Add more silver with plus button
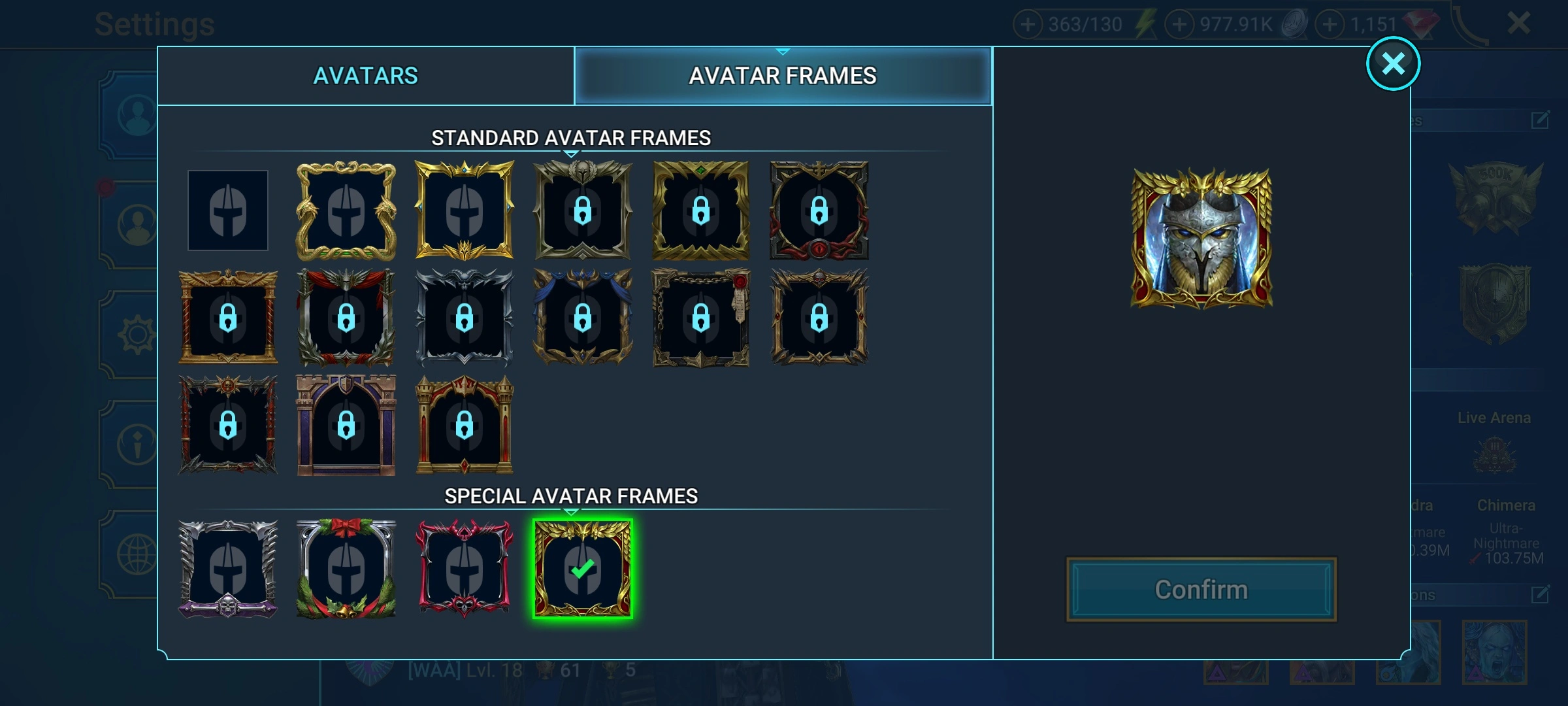This screenshot has height=706, width=1568. click(1179, 25)
